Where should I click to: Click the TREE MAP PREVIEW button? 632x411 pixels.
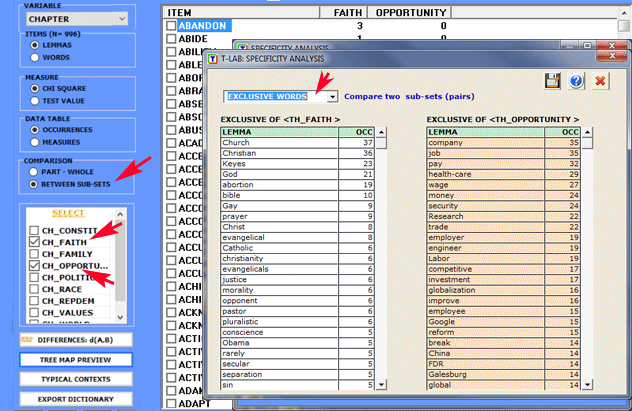(x=76, y=360)
